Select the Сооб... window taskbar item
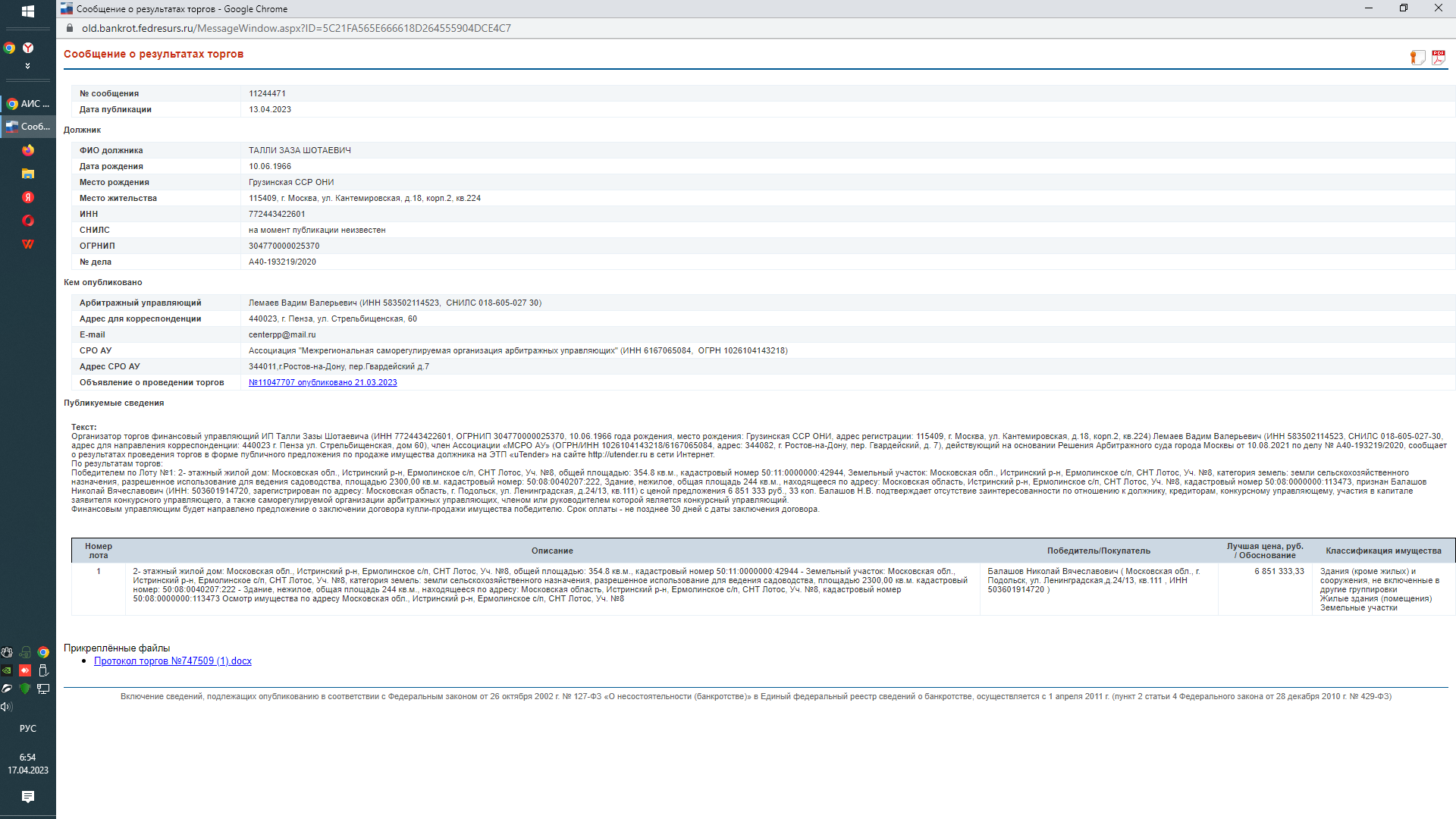Image resolution: width=1456 pixels, height=819 pixels. pyautogui.click(x=28, y=127)
